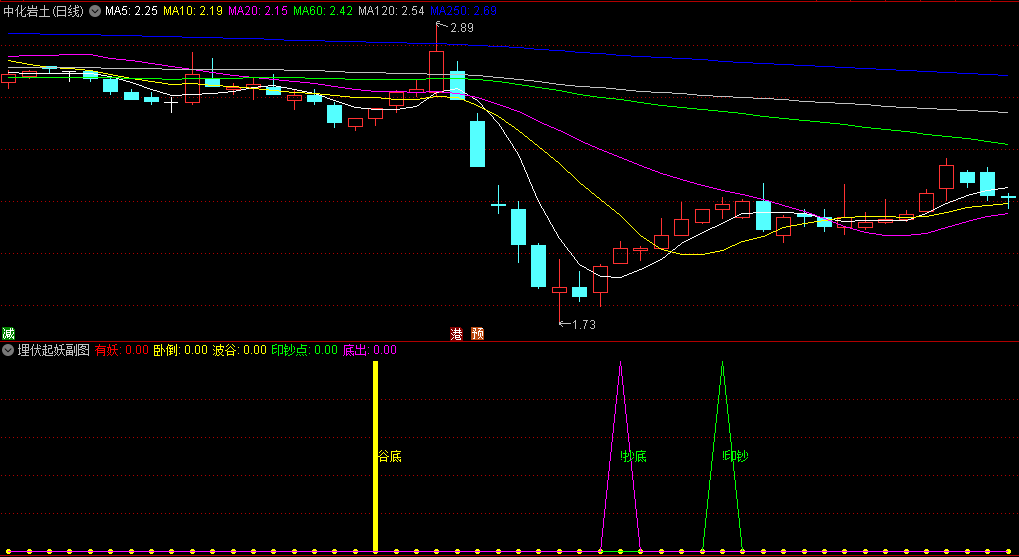Click the tall red candle at 2.89 high
This screenshot has height=557, width=1019.
[436, 71]
